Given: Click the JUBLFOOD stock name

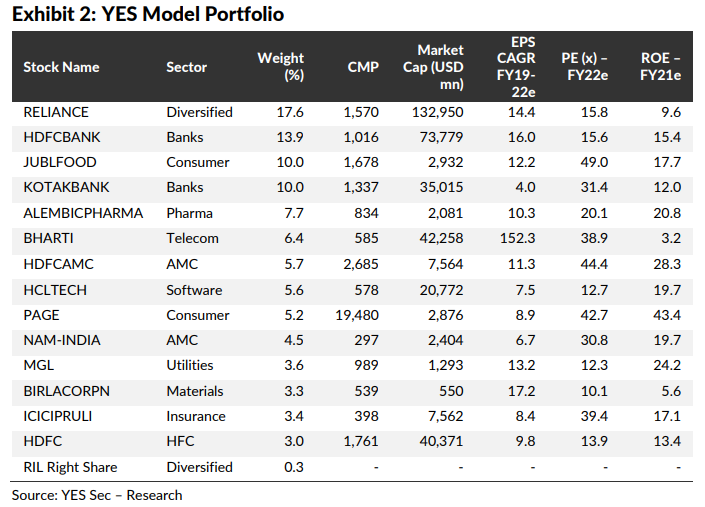Looking at the screenshot, I should (57, 162).
